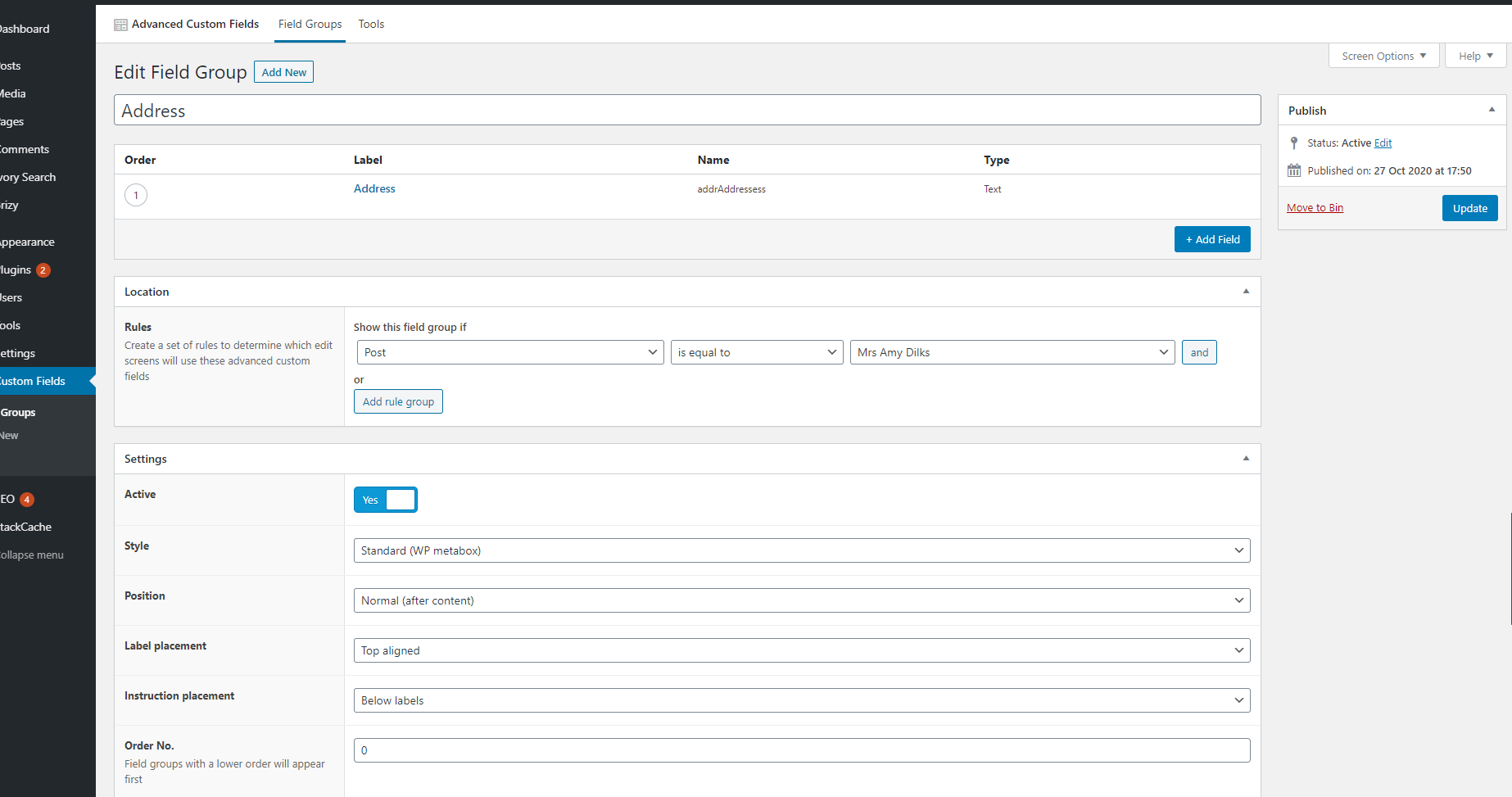Open Settings in the sidebar
The height and width of the screenshot is (797, 1512).
tap(48, 353)
